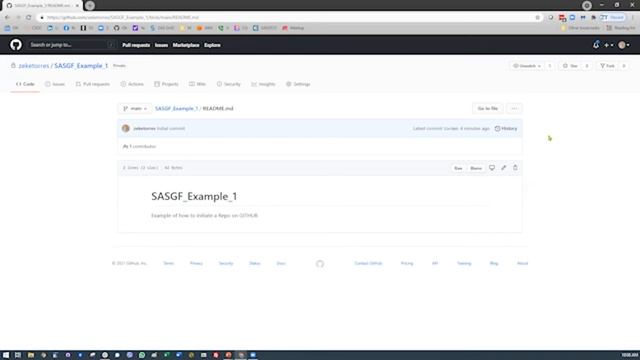640x360 pixels.
Task: Switch to the repository Issues tab
Action: [55, 84]
